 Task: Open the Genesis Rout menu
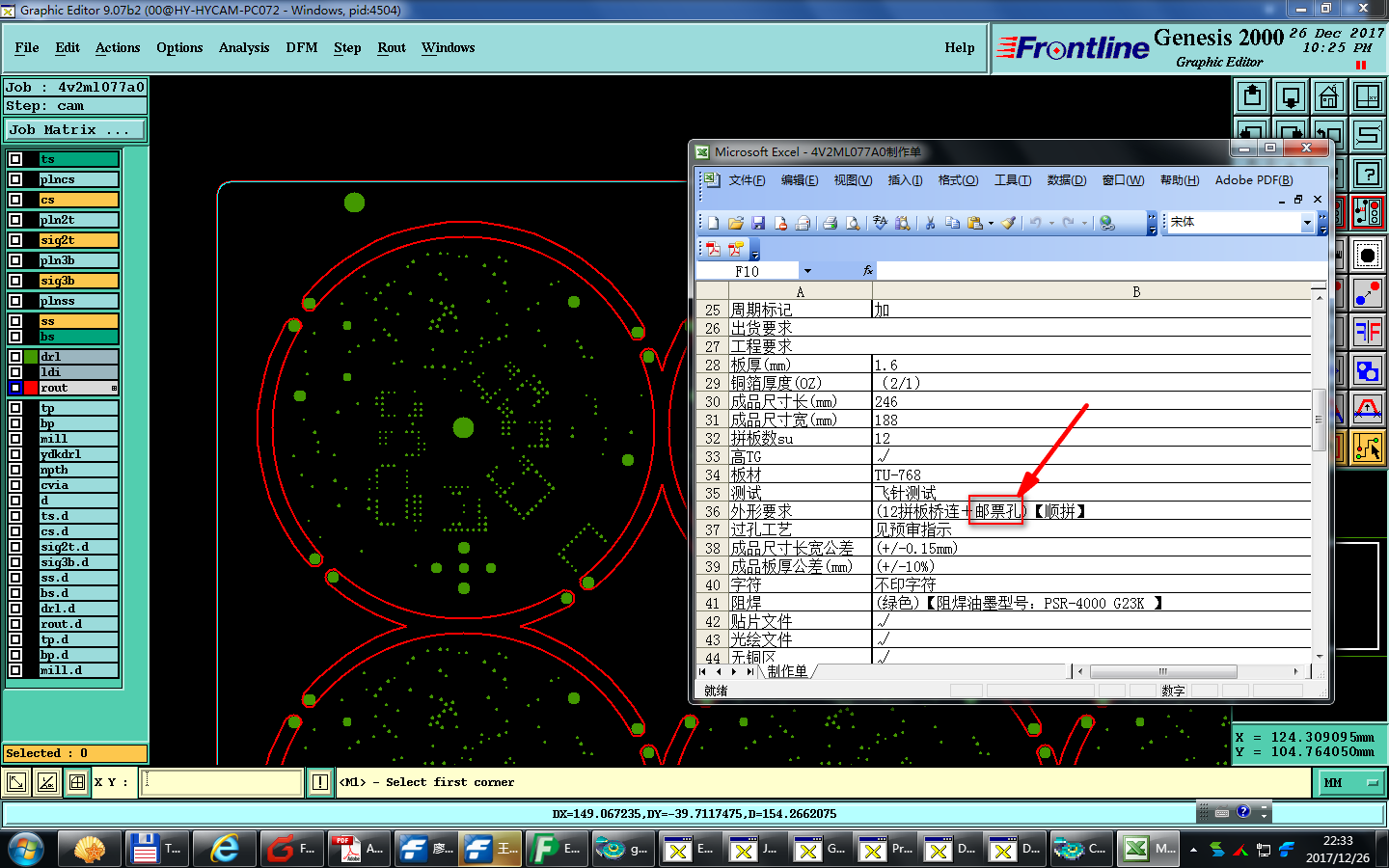pos(392,47)
